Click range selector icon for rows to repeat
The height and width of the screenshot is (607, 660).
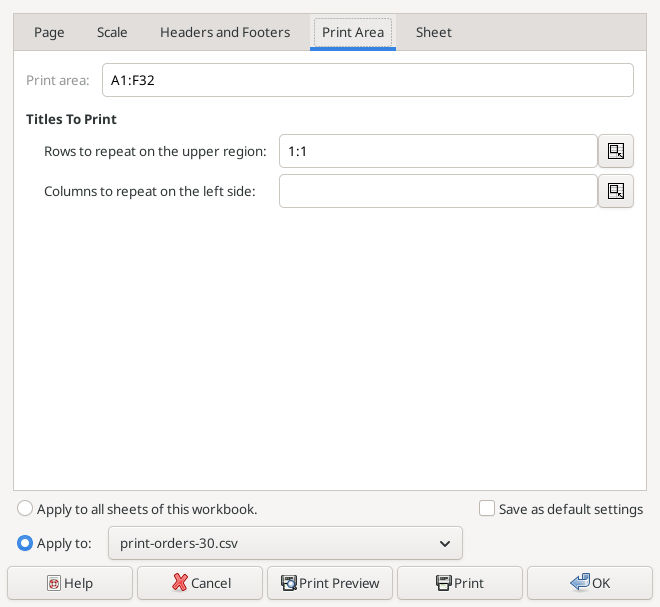pyautogui.click(x=615, y=151)
